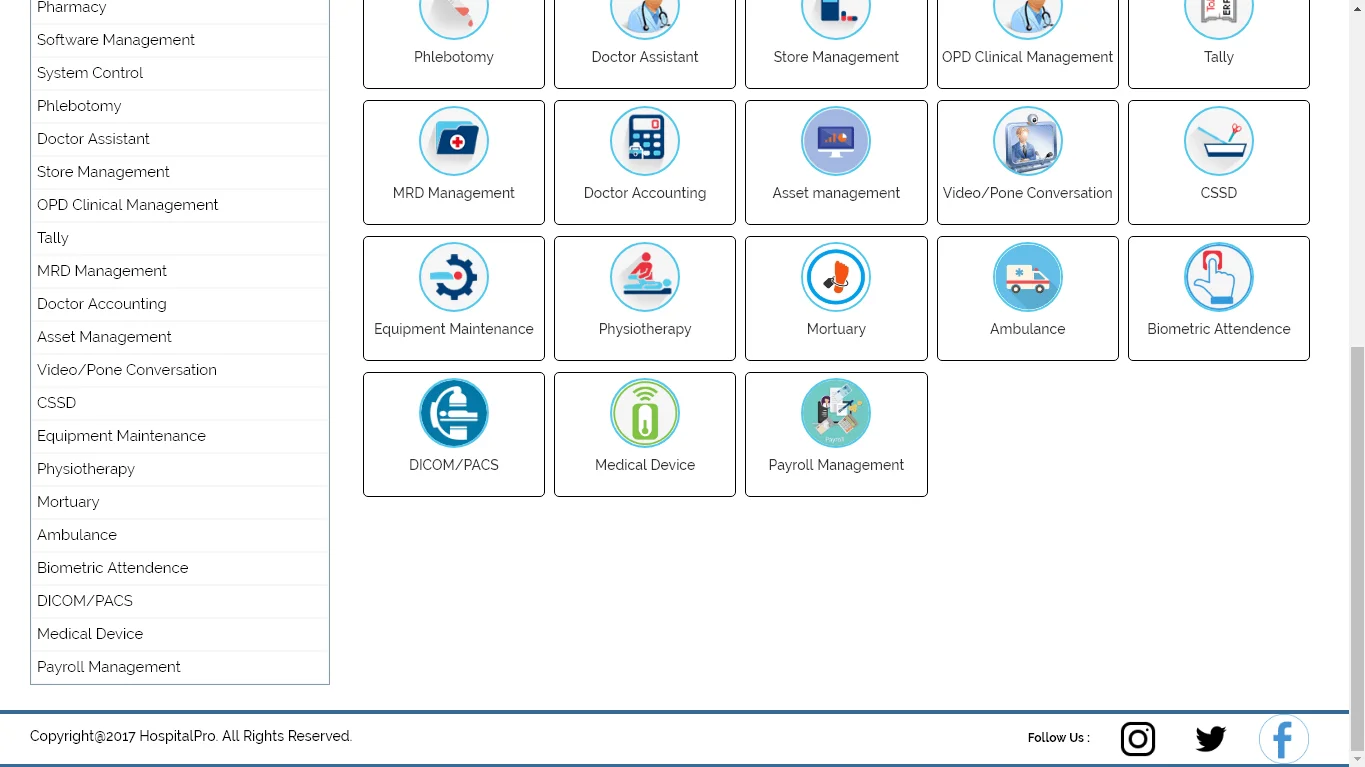Click the Facebook icon in footer
This screenshot has height=767, width=1365.
pos(1284,740)
